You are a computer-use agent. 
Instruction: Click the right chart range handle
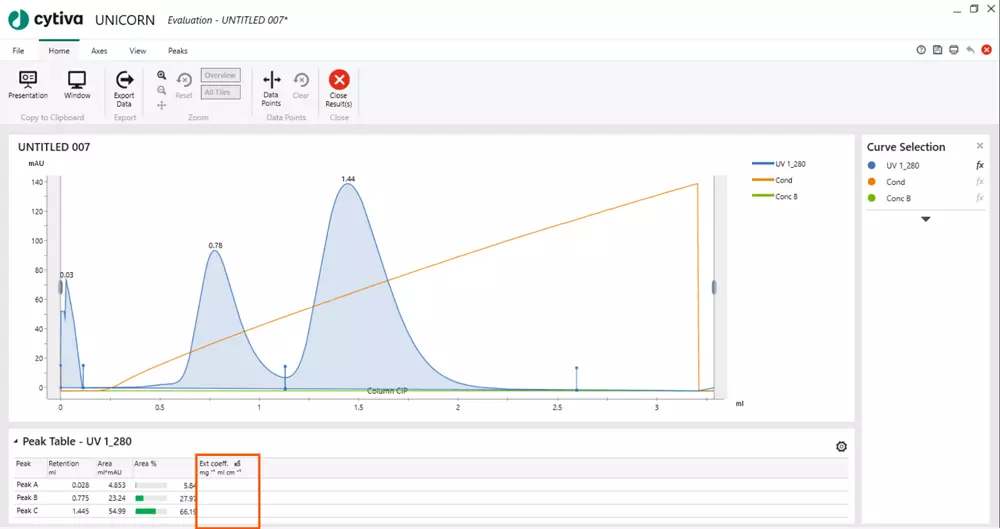[x=714, y=287]
